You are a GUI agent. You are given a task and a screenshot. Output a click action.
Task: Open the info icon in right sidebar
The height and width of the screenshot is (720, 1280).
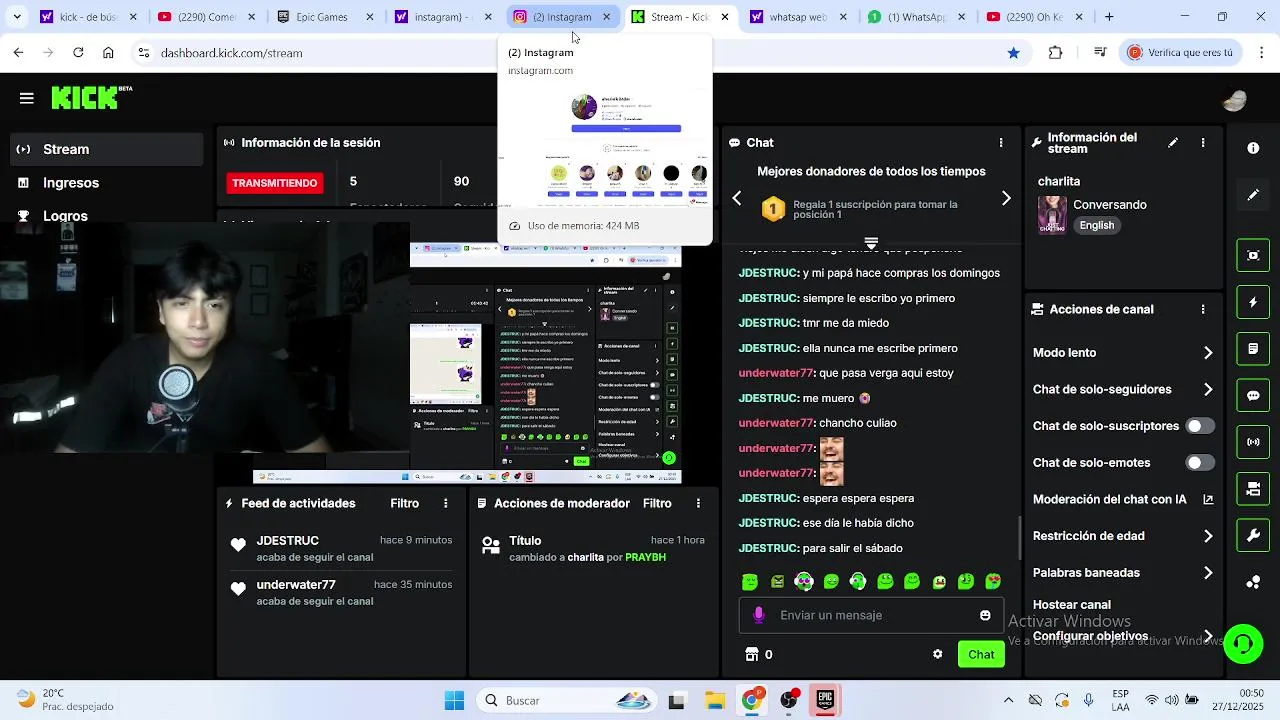pos(1253,148)
